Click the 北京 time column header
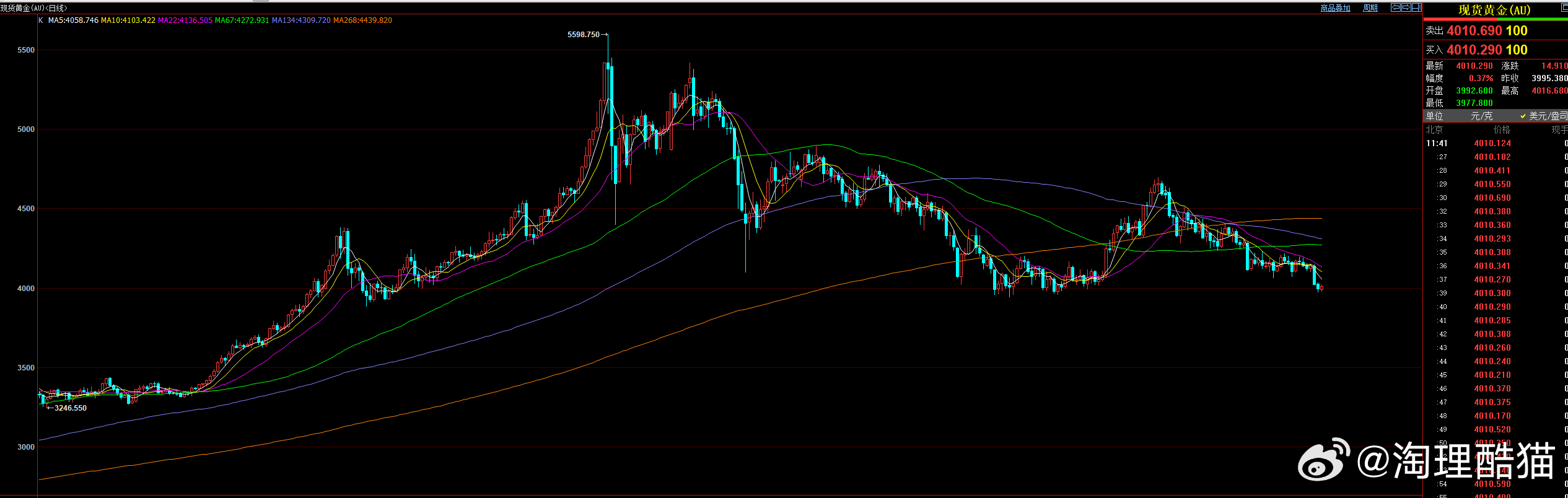 pos(1434,129)
